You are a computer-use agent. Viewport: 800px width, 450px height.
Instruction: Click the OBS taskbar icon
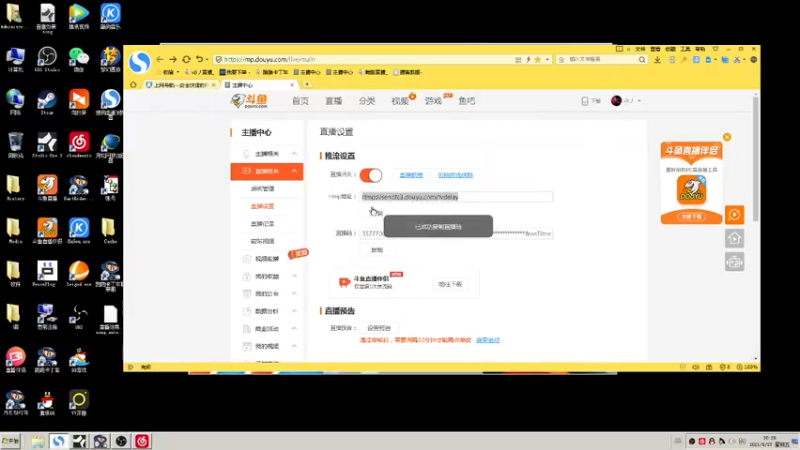(x=121, y=441)
